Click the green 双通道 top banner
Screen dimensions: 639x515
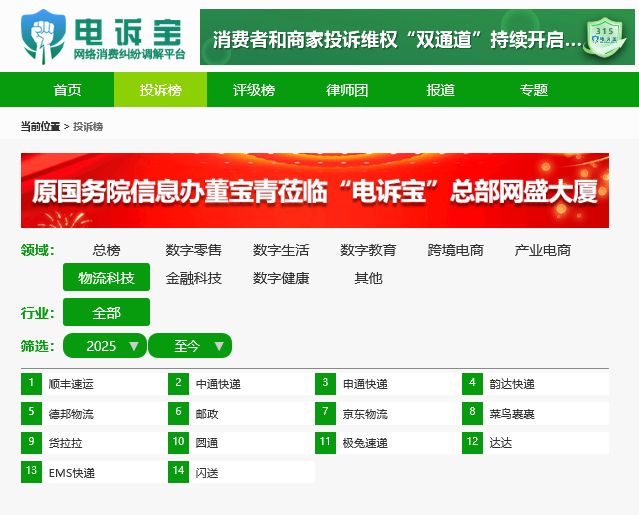[x=417, y=37]
